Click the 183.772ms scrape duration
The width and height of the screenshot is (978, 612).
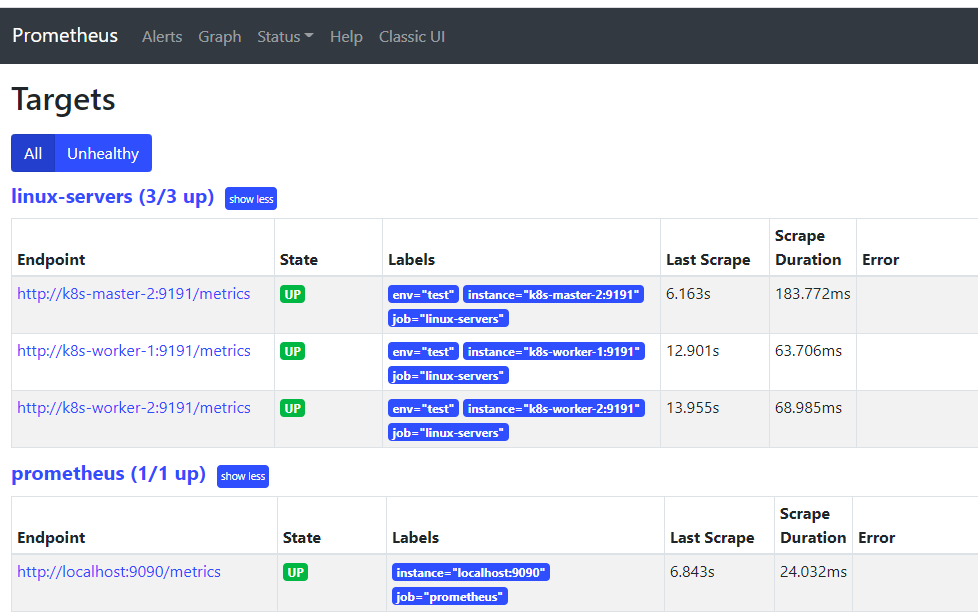[813, 294]
